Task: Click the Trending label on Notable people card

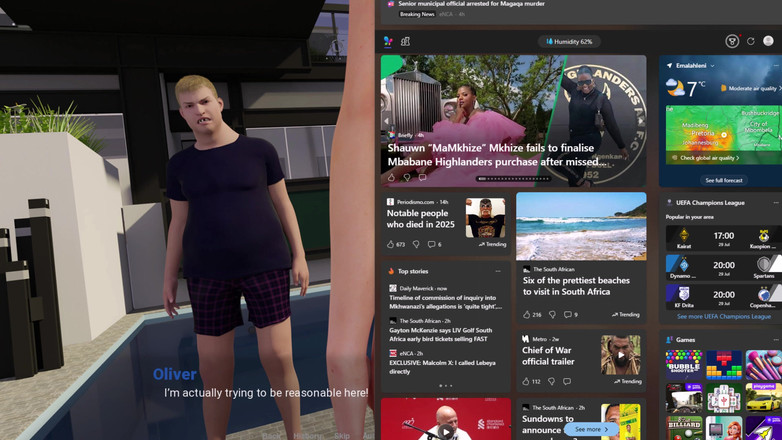Action: [492, 244]
